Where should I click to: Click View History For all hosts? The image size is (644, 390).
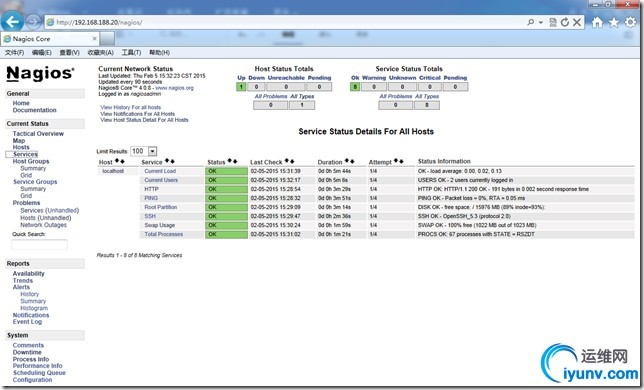coord(131,107)
